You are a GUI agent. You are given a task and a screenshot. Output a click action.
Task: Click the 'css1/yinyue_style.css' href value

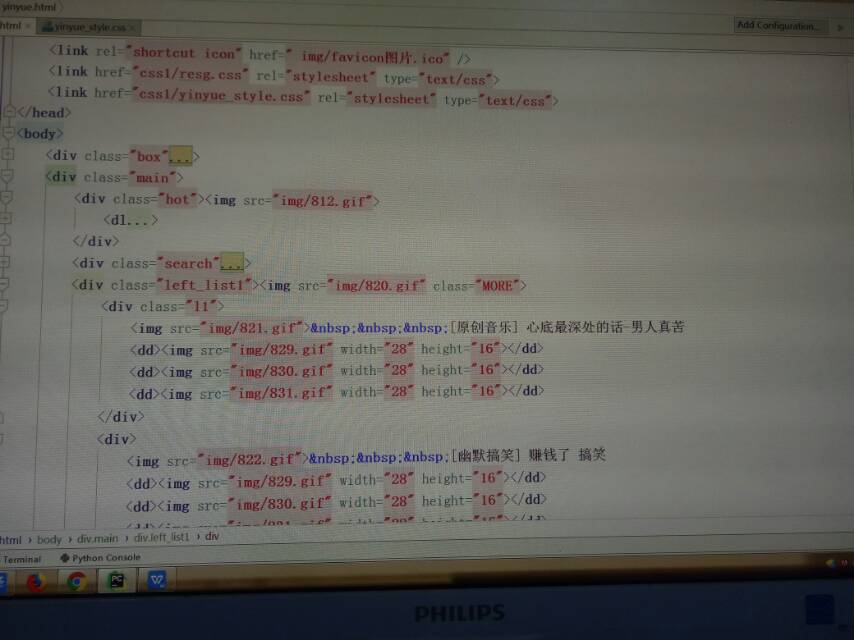pyautogui.click(x=221, y=95)
